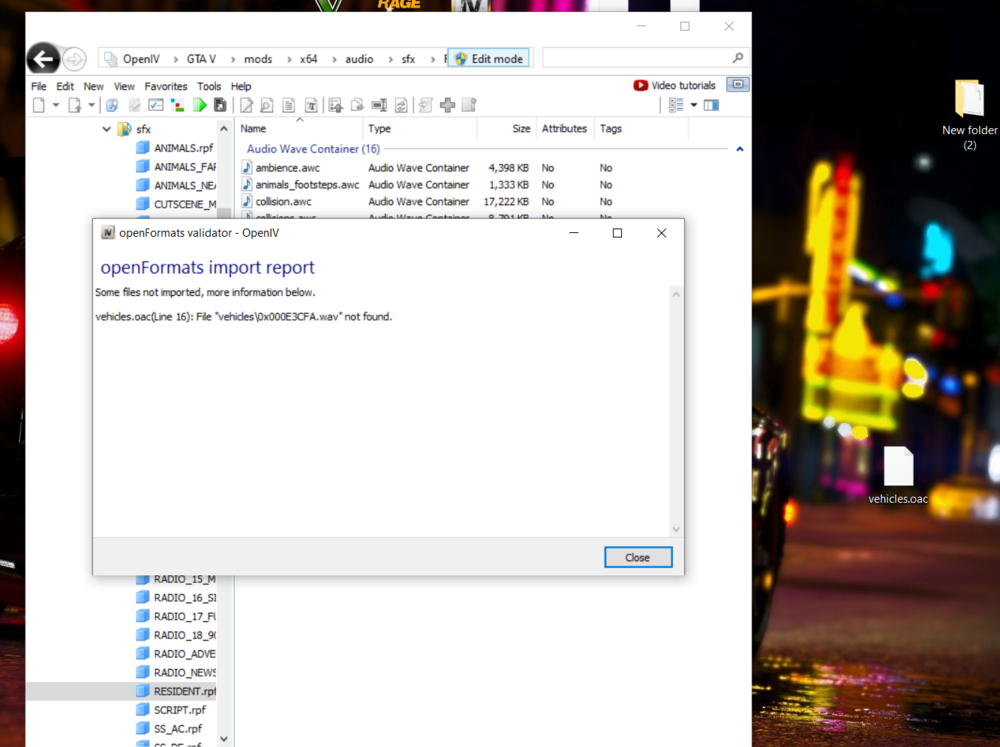The height and width of the screenshot is (747, 1000).
Task: Launch the game with the green play icon
Action: point(200,104)
